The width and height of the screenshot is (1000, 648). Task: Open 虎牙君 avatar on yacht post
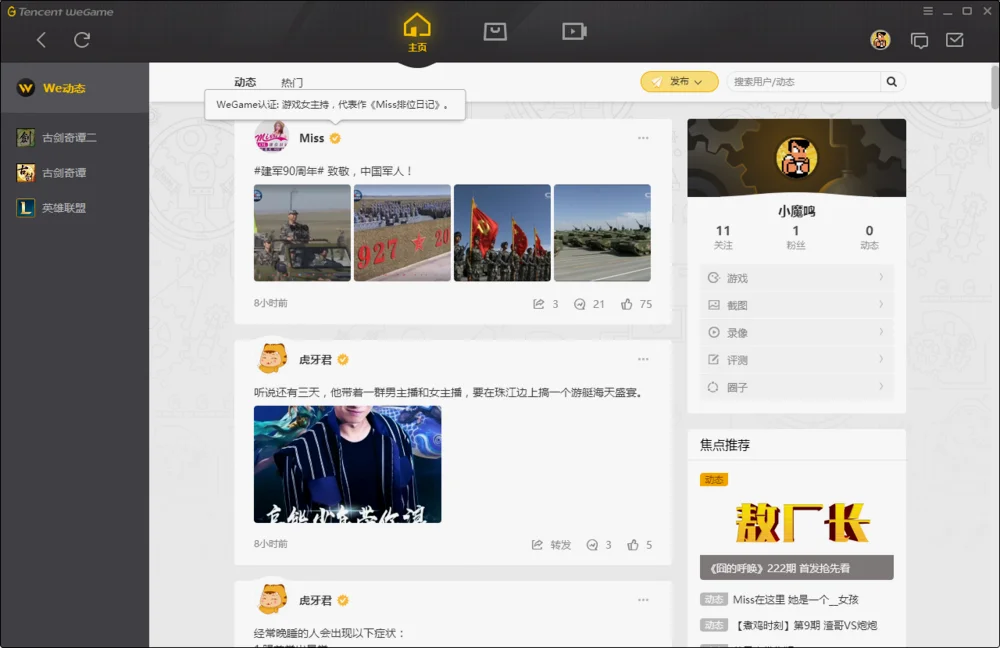tap(272, 358)
